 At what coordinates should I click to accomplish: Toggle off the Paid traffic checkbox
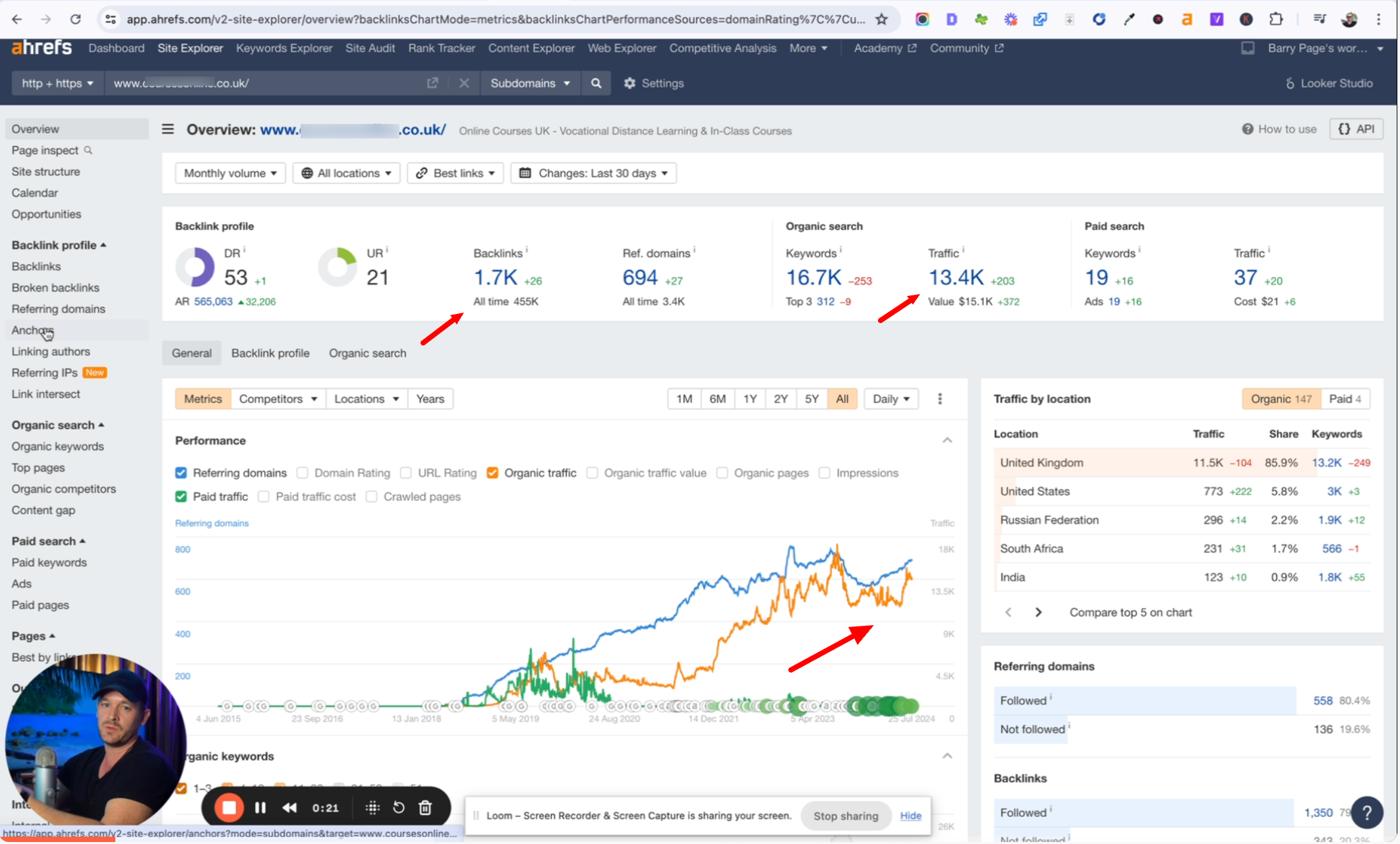click(x=181, y=497)
